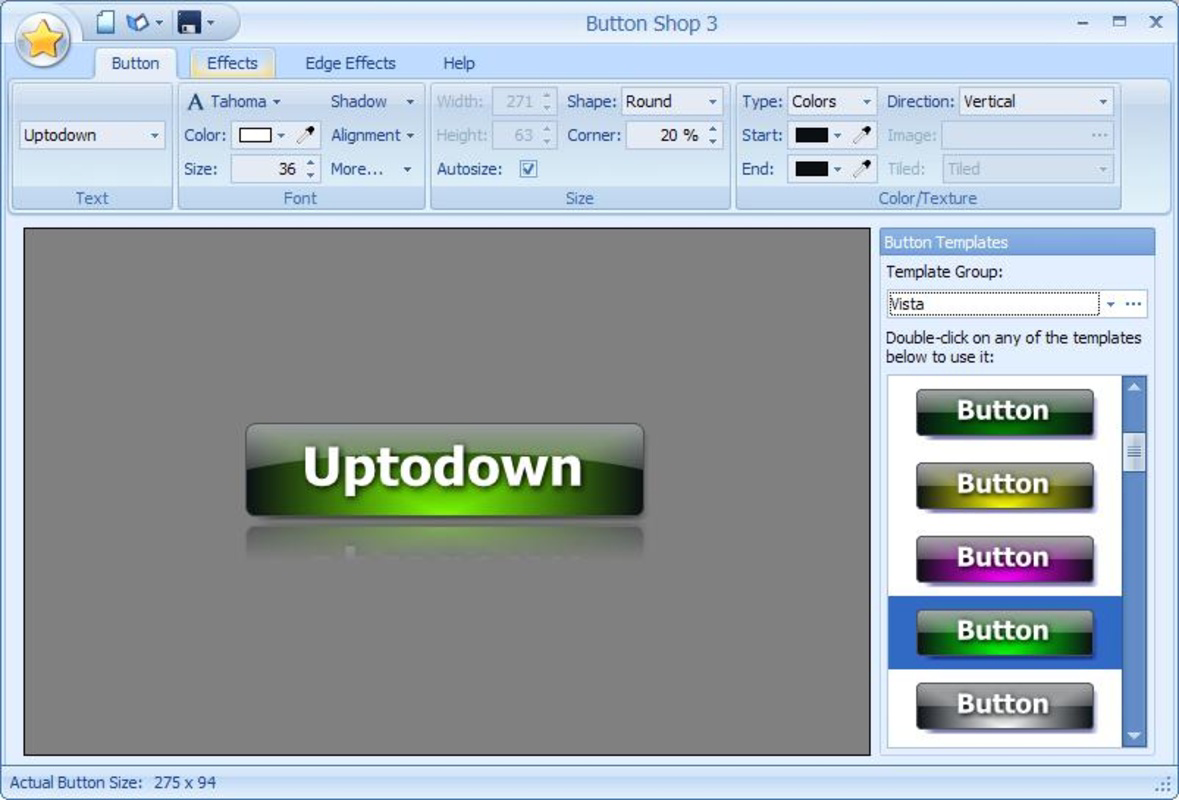Screen dimensions: 1179x800
Task: Switch to the Button tab
Action: pyautogui.click(x=135, y=63)
